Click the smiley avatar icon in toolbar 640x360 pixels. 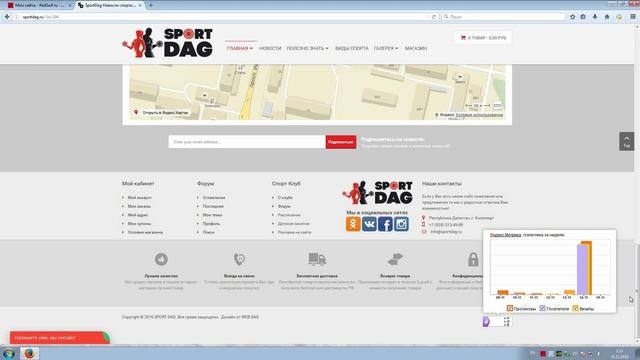click(619, 17)
